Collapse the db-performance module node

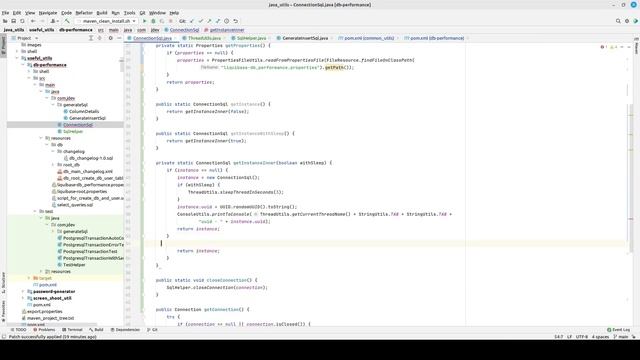click(x=23, y=65)
